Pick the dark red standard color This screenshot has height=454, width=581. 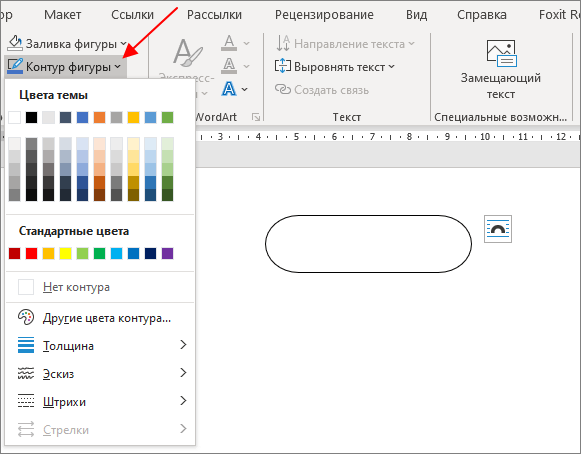click(x=14, y=253)
